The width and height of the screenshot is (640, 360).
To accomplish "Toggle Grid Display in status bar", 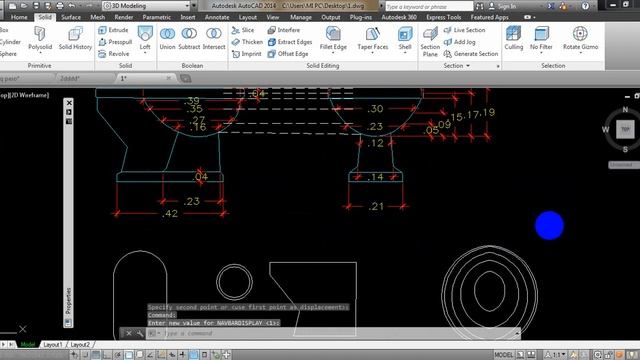I will (x=96, y=355).
